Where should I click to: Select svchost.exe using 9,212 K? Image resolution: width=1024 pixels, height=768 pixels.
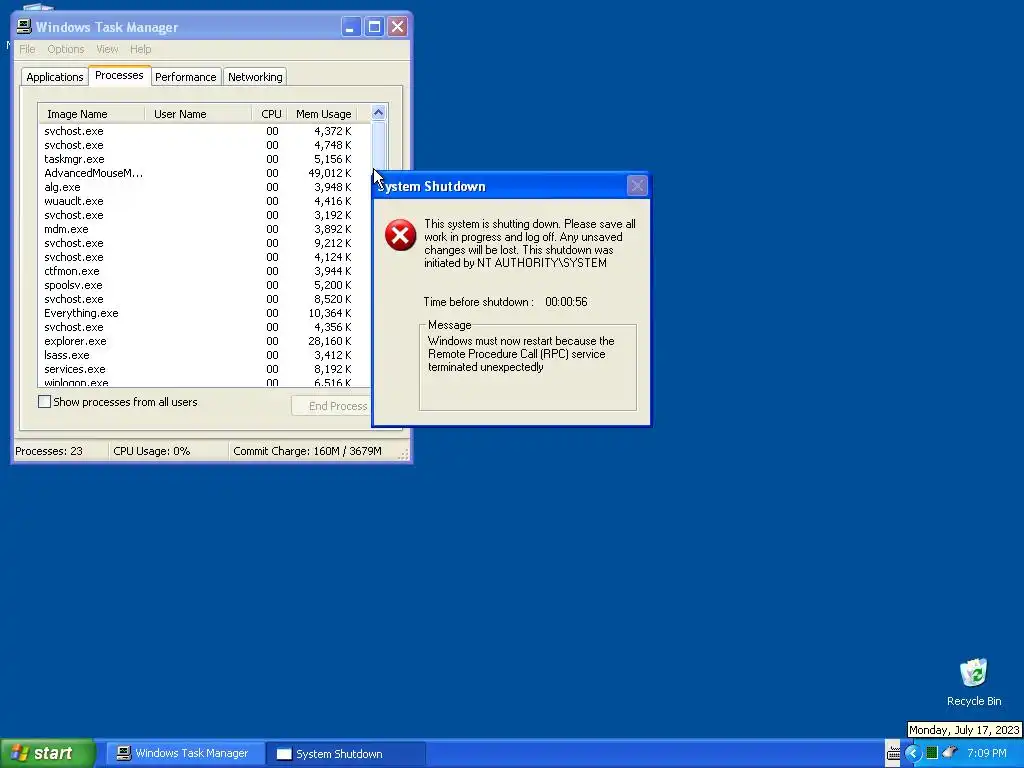(204, 243)
